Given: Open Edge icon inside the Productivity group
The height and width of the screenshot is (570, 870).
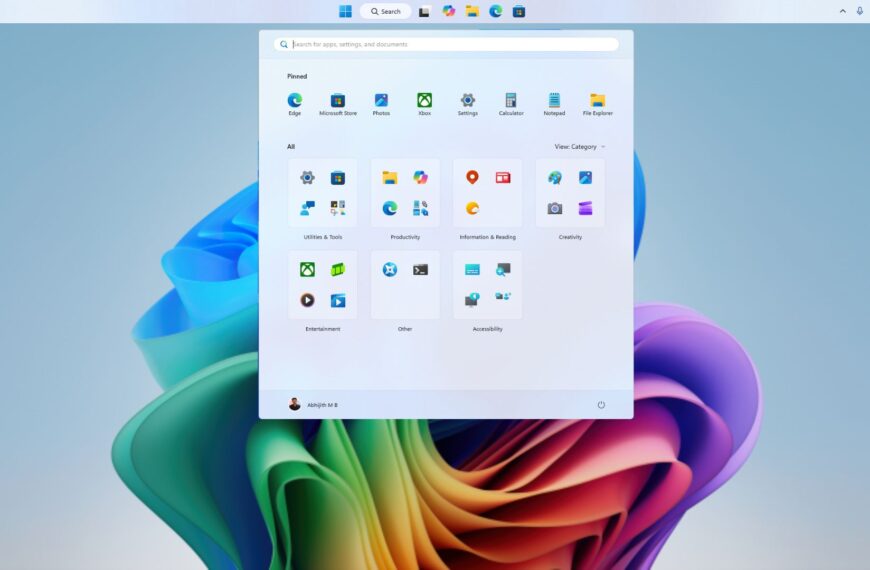Looking at the screenshot, I should [390, 208].
